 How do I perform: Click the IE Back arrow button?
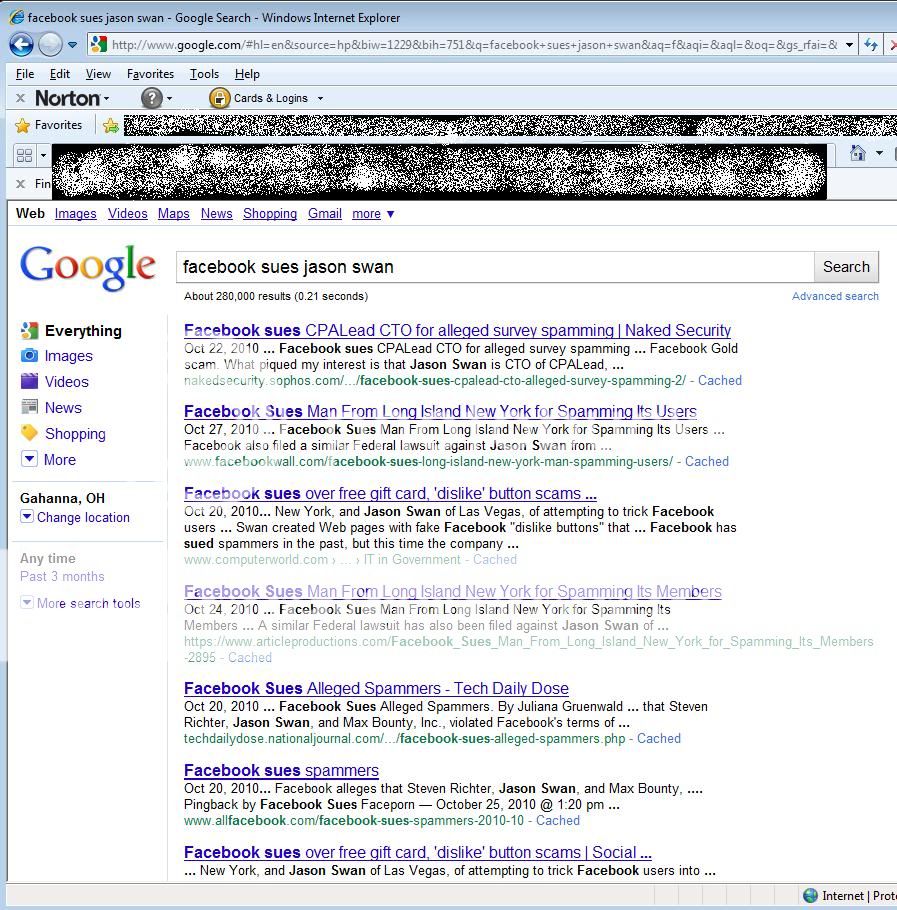click(21, 45)
